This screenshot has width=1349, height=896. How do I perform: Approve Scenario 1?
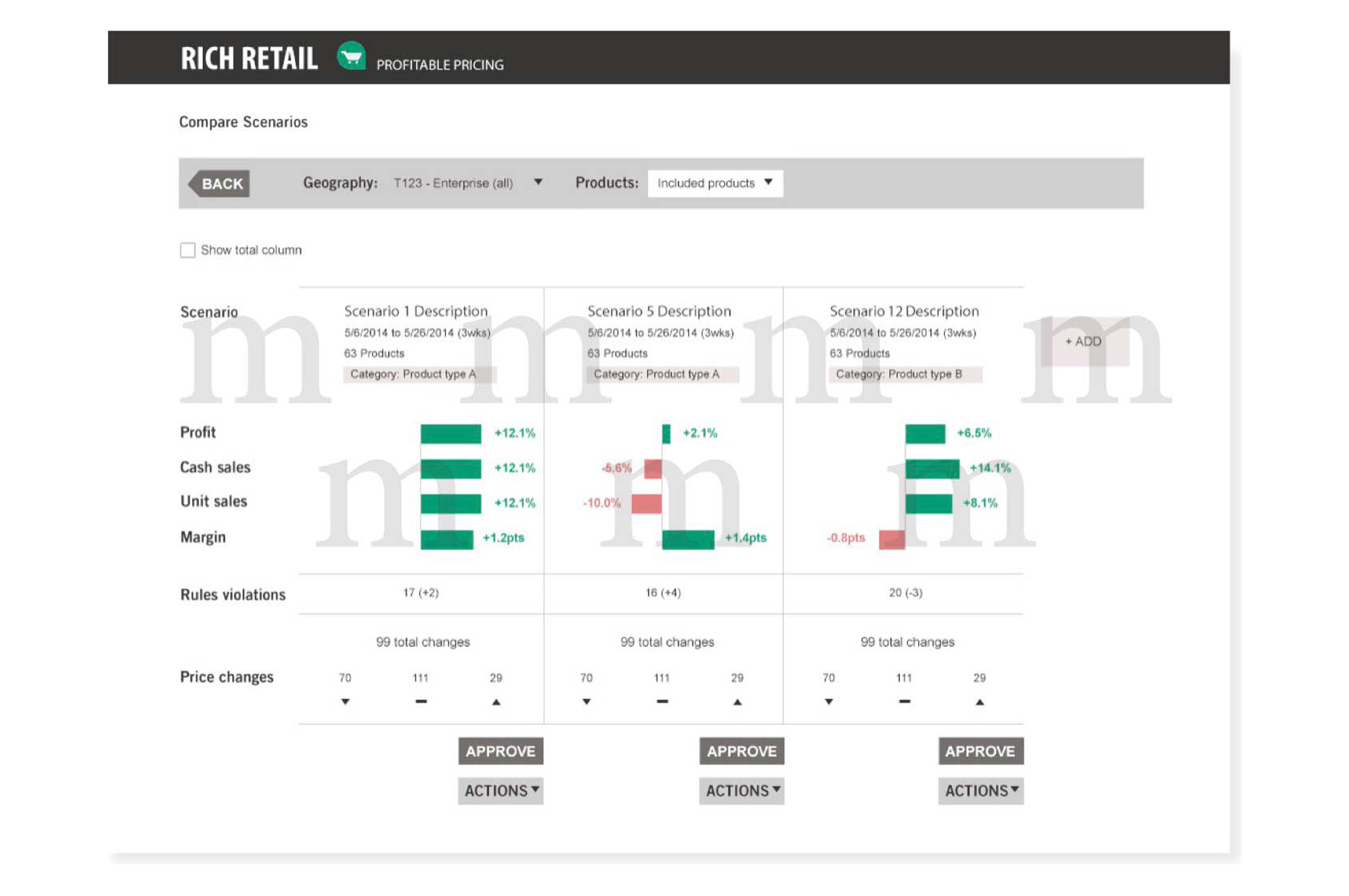point(501,751)
